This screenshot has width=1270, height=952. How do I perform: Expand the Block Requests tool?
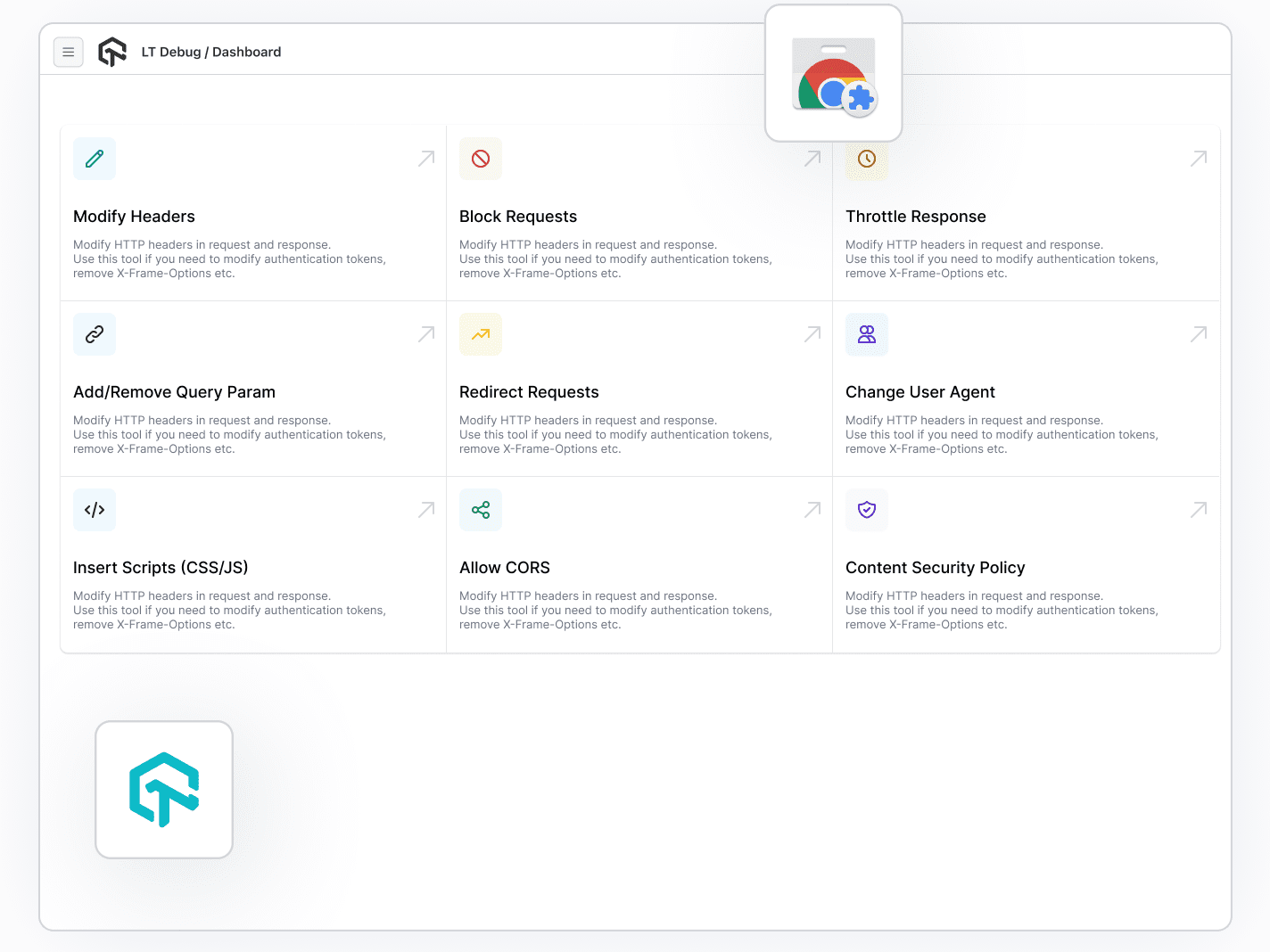812,158
